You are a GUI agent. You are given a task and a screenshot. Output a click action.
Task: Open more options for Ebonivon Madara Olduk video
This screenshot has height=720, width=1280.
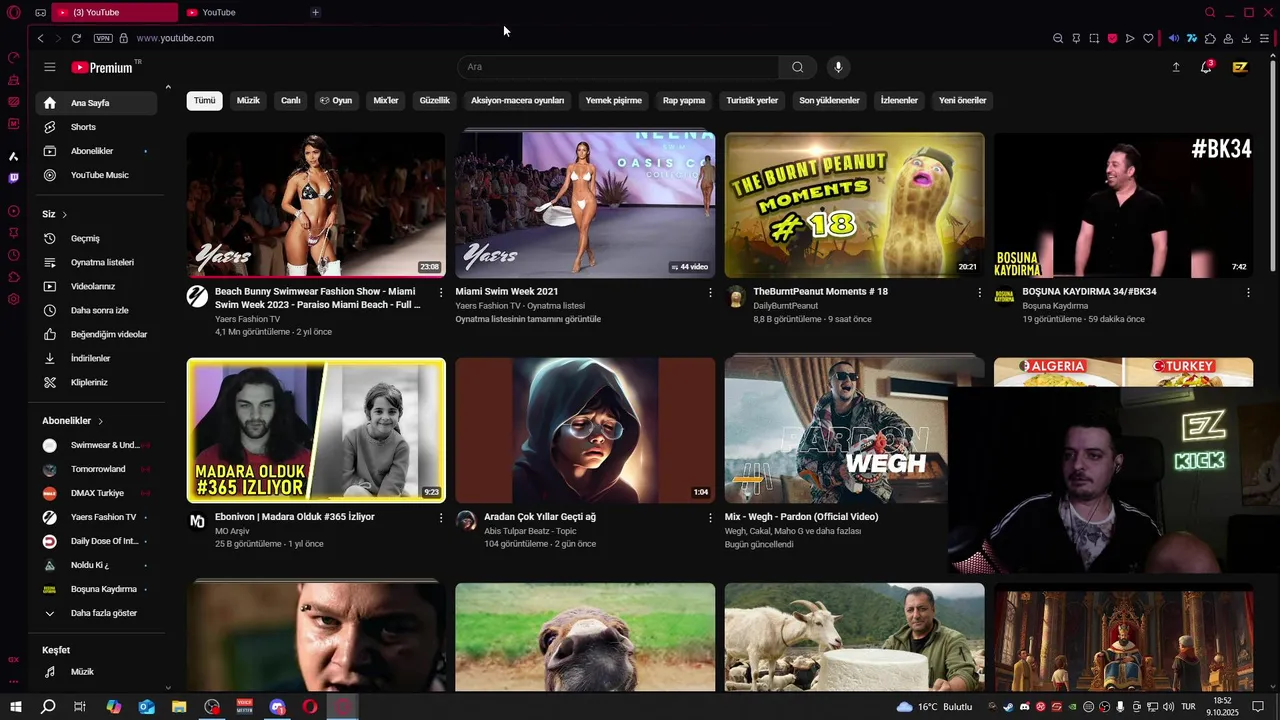tap(441, 517)
